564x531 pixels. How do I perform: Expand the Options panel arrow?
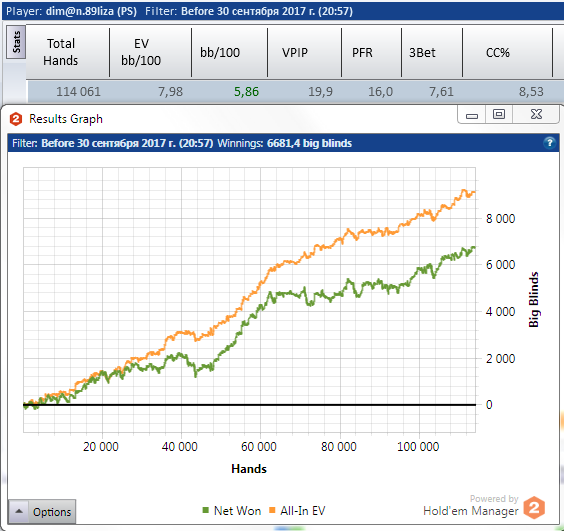click(x=19, y=511)
